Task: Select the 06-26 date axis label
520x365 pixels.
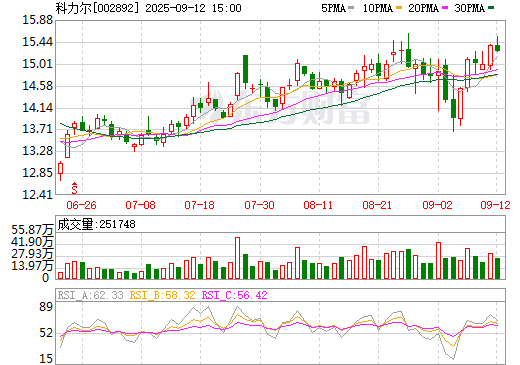Action: pos(81,205)
